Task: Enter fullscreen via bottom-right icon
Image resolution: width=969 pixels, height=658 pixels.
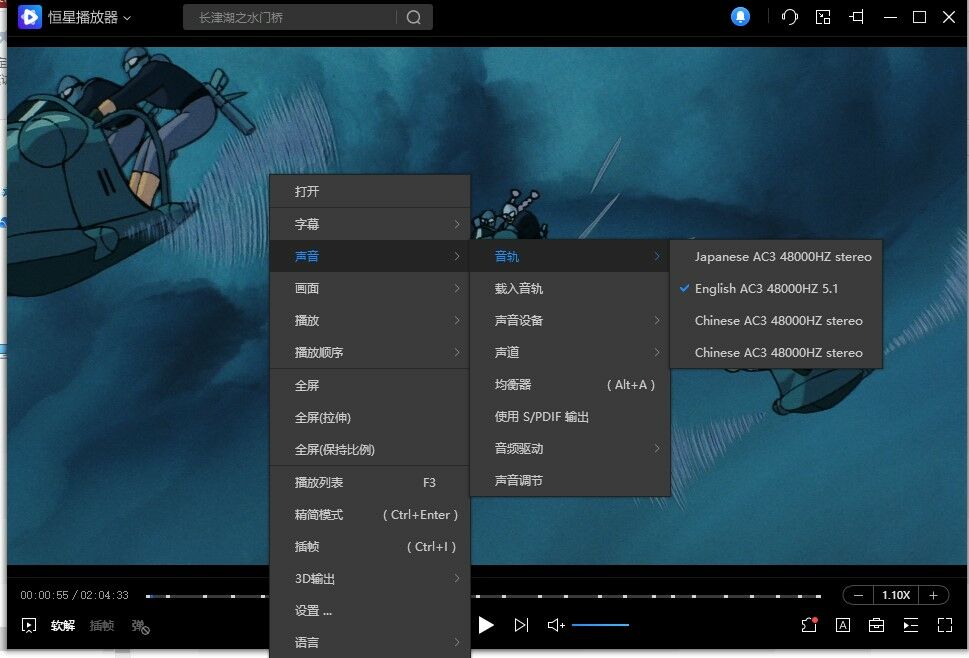Action: [945, 625]
